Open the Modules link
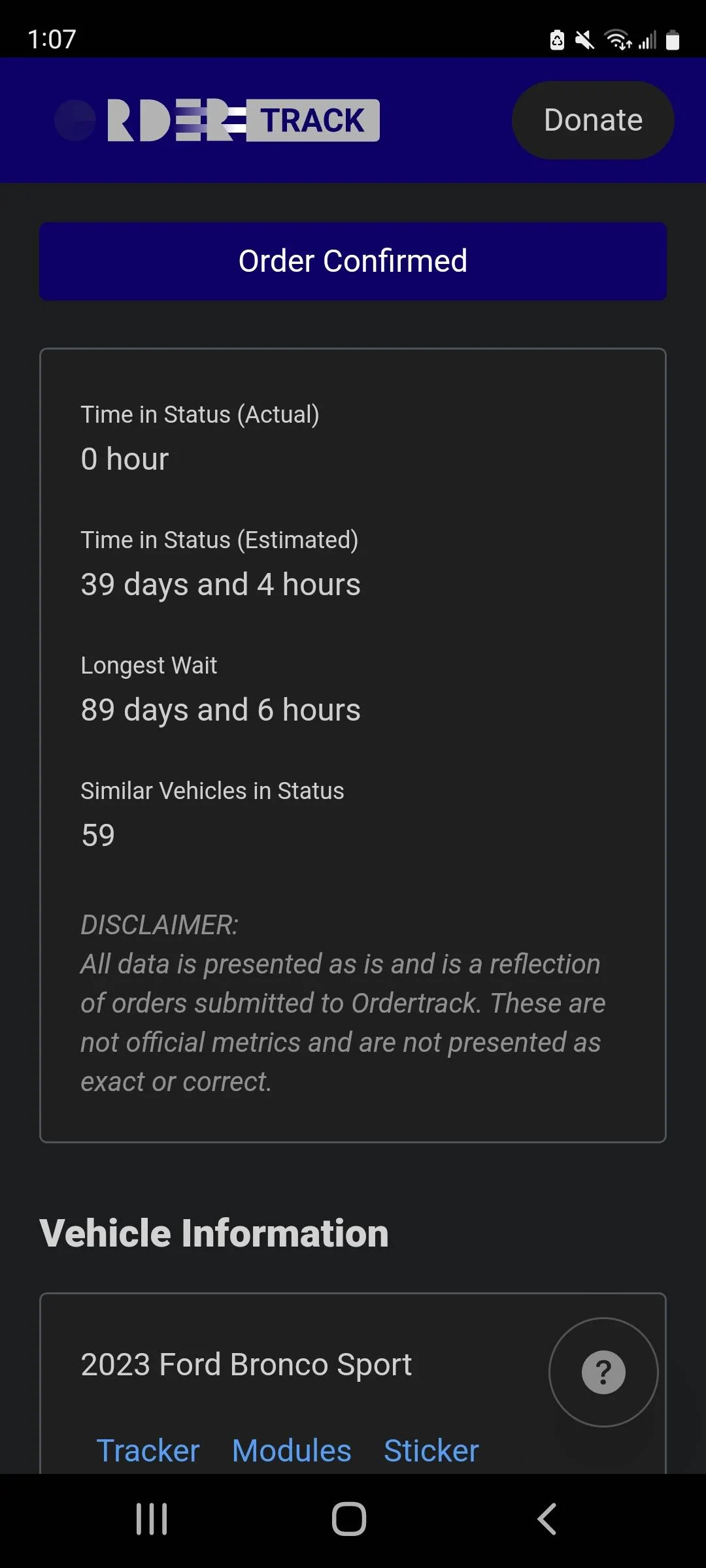The width and height of the screenshot is (706, 1568). (292, 1450)
